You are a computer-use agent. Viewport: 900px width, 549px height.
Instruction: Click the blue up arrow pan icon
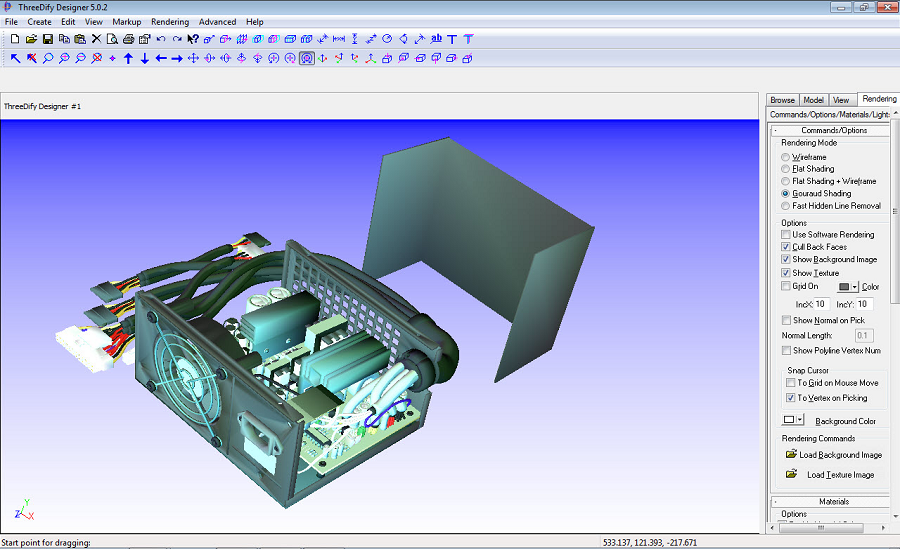[128, 59]
